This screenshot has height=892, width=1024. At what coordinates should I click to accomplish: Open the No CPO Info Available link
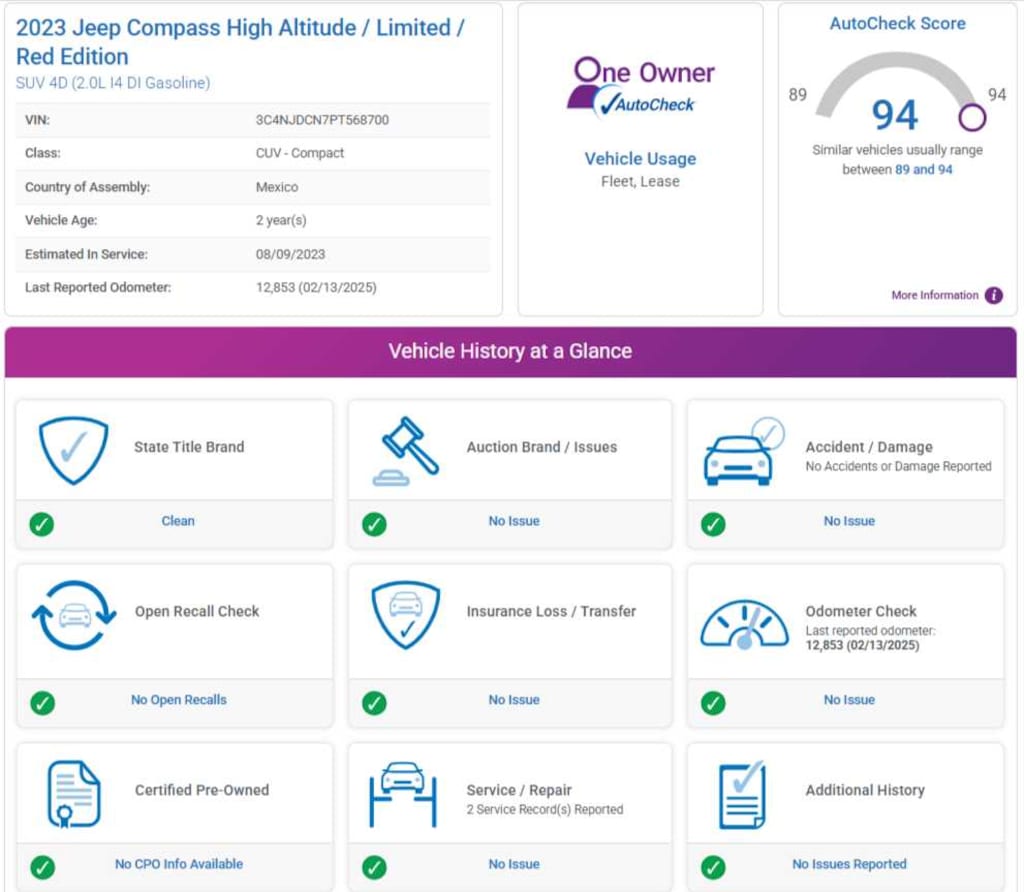pyautogui.click(x=179, y=864)
